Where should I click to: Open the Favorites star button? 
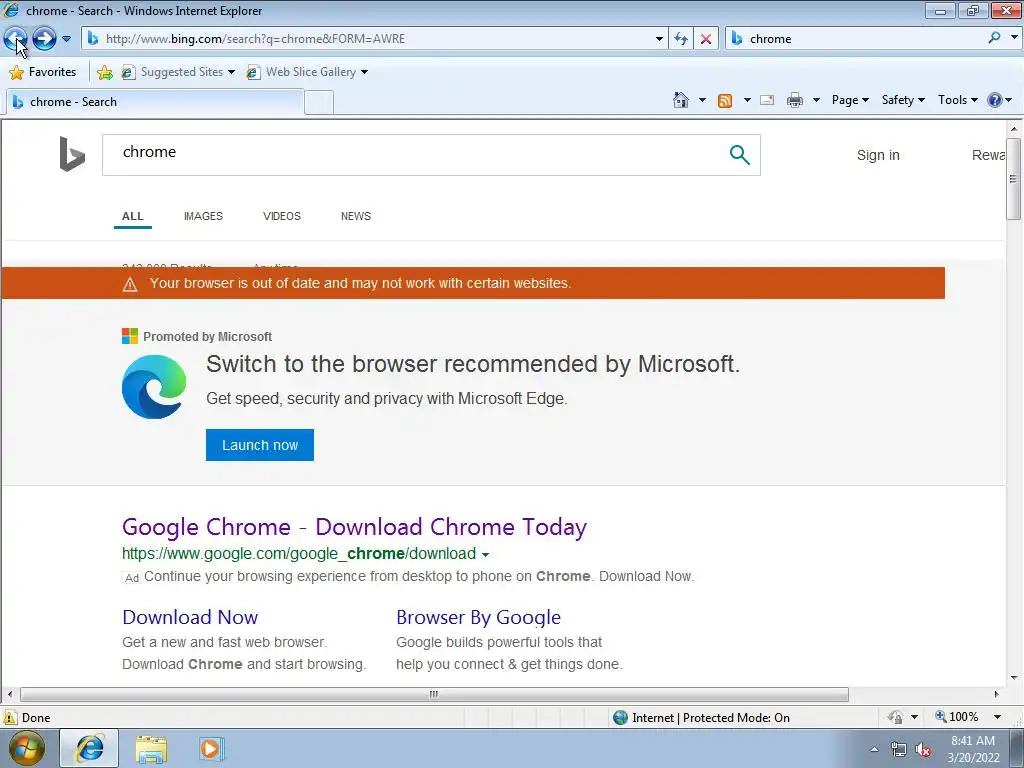[x=43, y=72]
